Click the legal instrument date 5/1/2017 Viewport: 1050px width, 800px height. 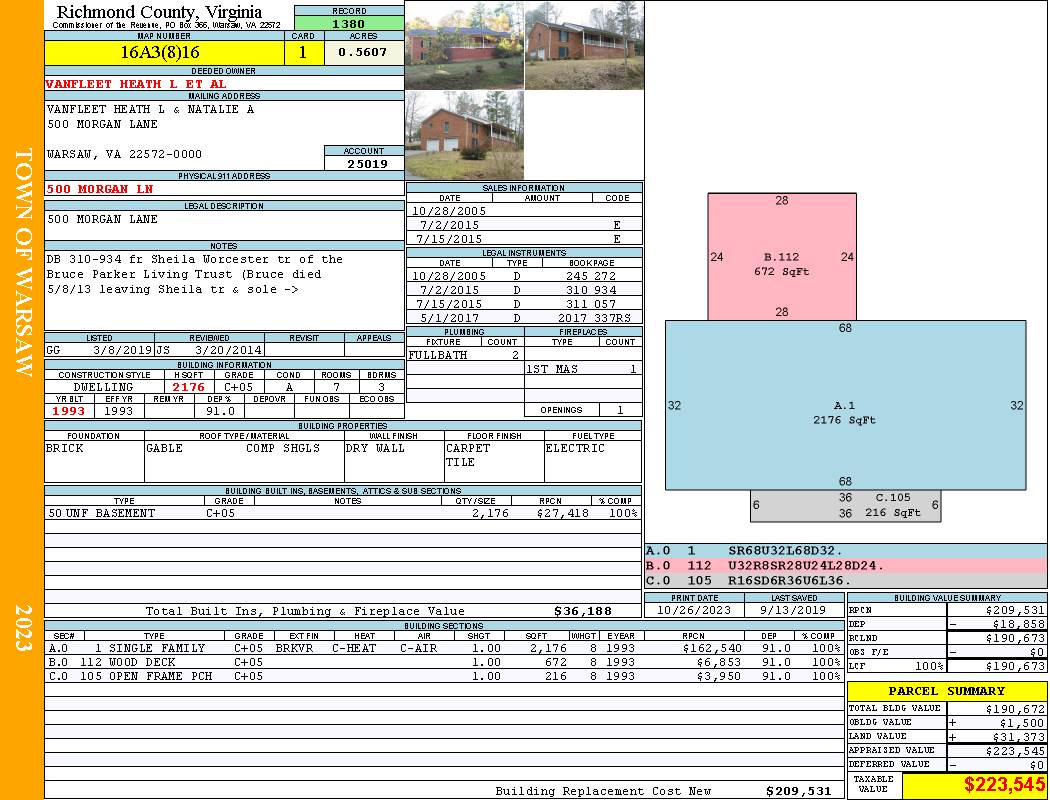(x=449, y=318)
